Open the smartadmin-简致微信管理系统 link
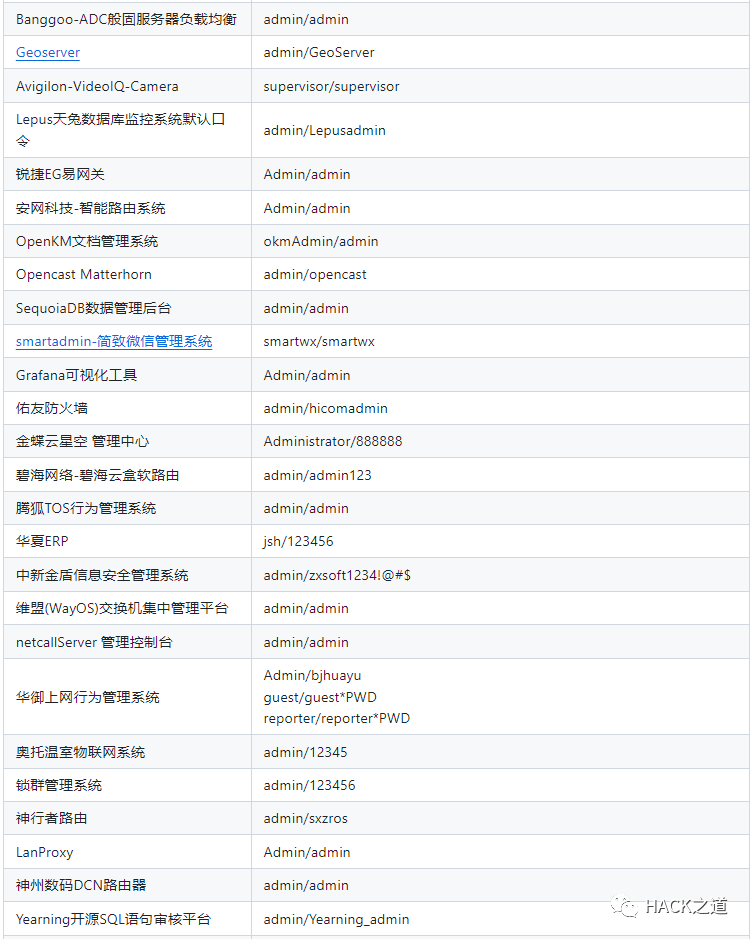 click(114, 341)
